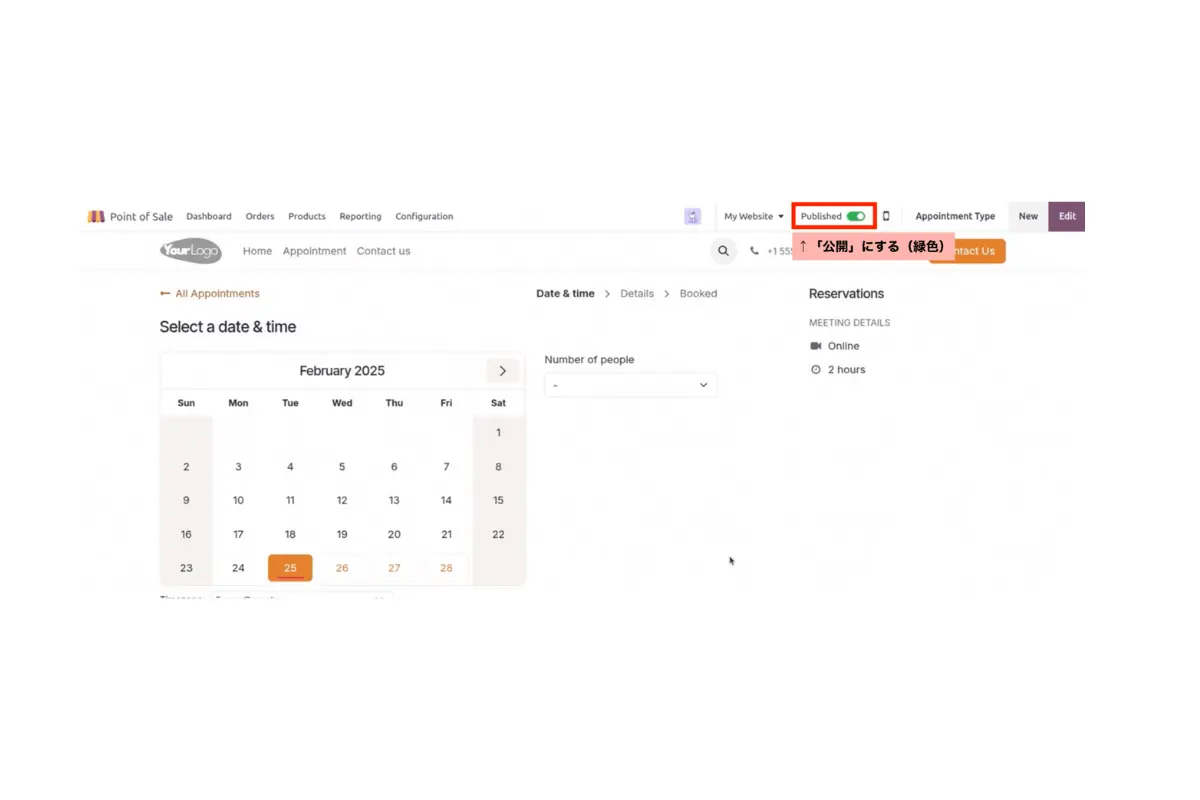Click the phone number icon in header
Viewport: 1200px width, 800px height.
755,251
